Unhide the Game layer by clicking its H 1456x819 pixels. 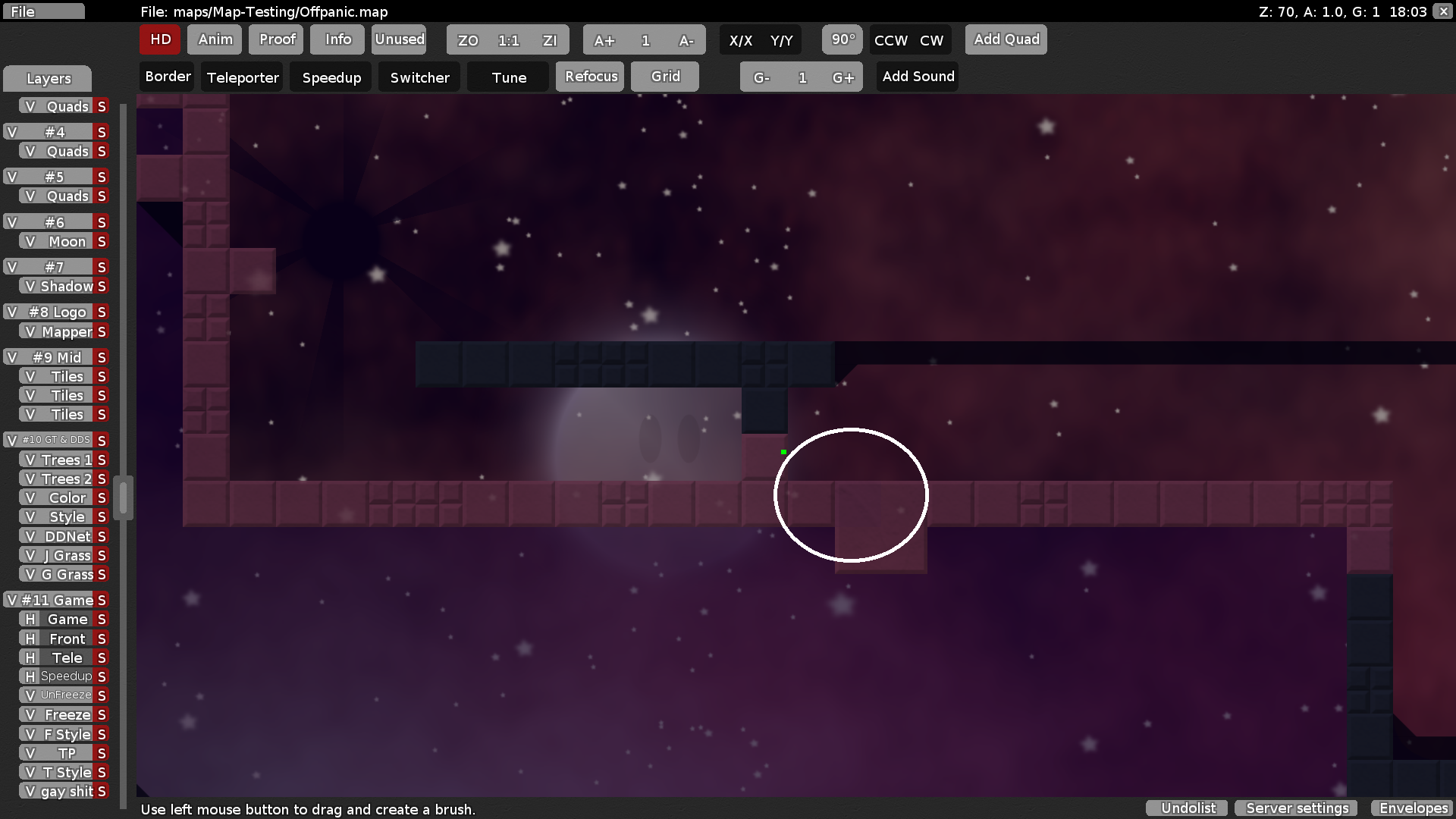[30, 619]
